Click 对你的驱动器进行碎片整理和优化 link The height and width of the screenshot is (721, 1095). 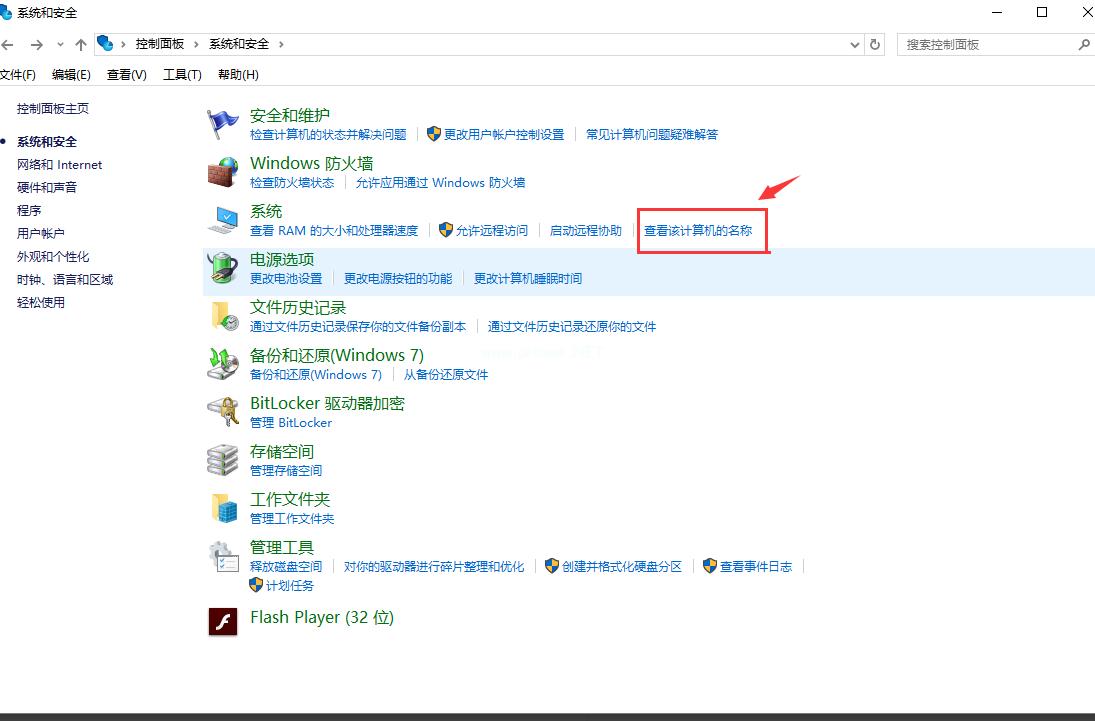pos(434,567)
